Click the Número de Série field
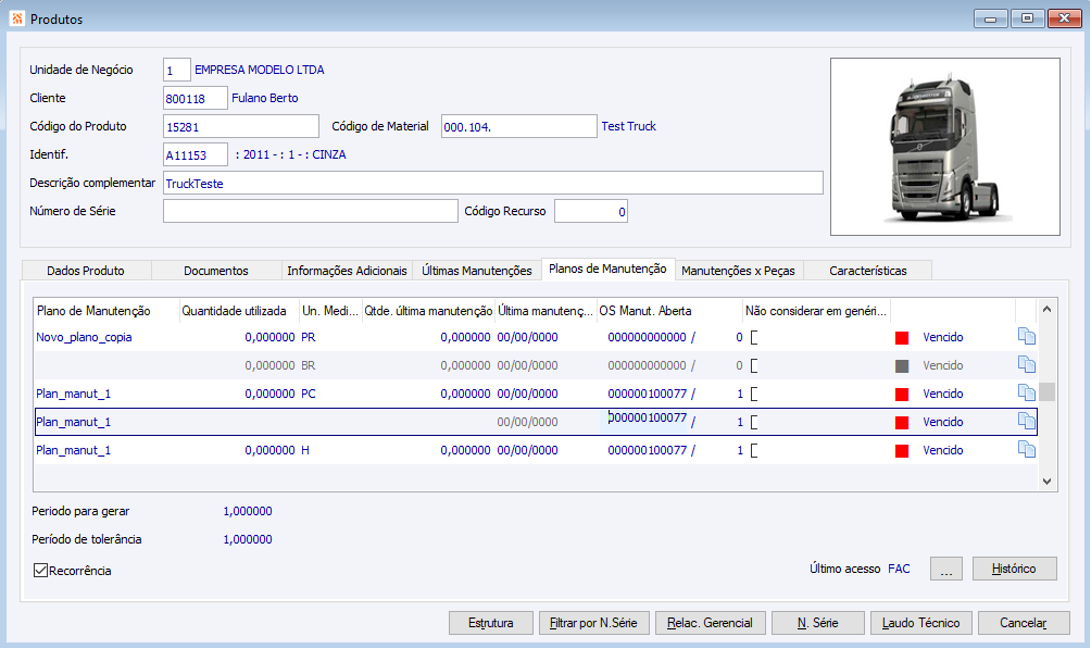This screenshot has height=648, width=1090. click(311, 211)
